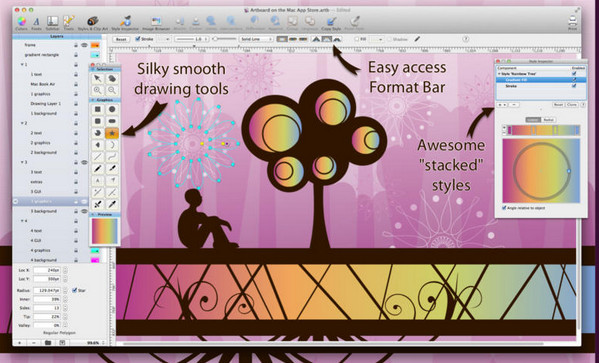
Task: Open the Style Inspector toolbar icon
Action: (x=125, y=22)
